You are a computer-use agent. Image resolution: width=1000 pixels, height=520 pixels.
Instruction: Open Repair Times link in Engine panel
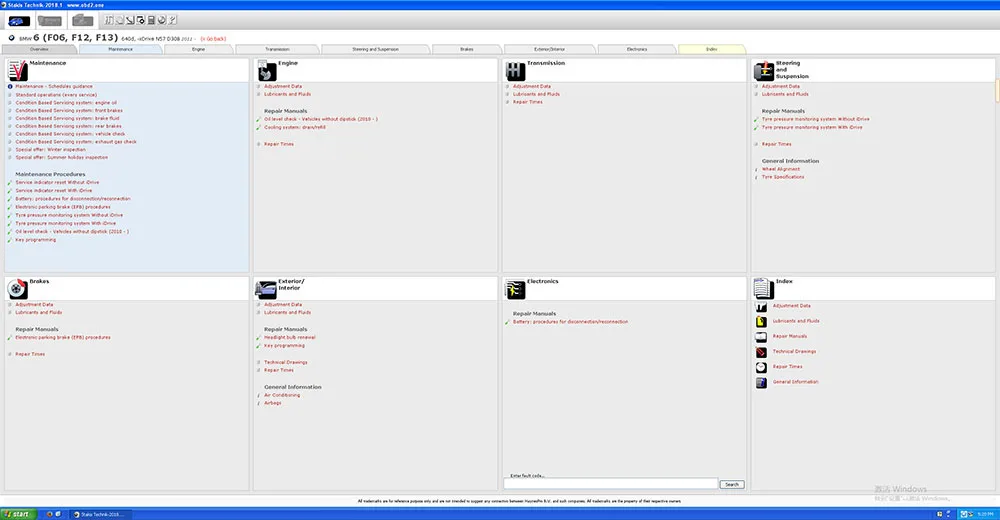point(279,144)
